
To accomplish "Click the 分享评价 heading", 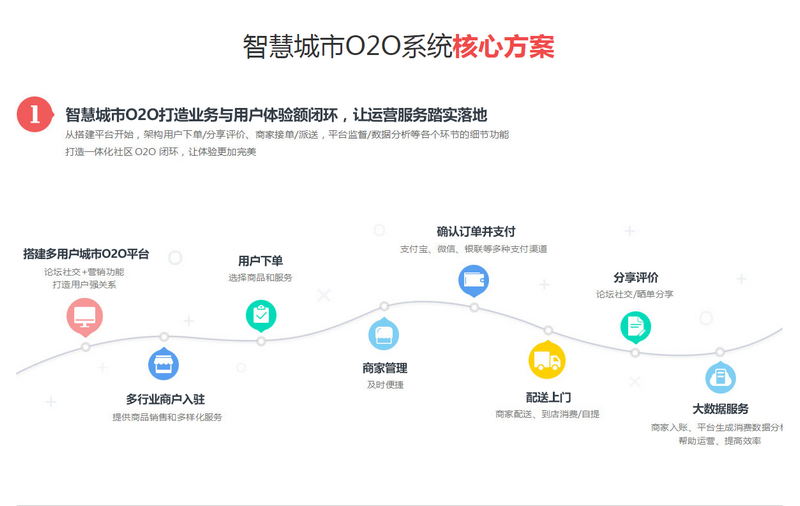I will click(x=636, y=277).
